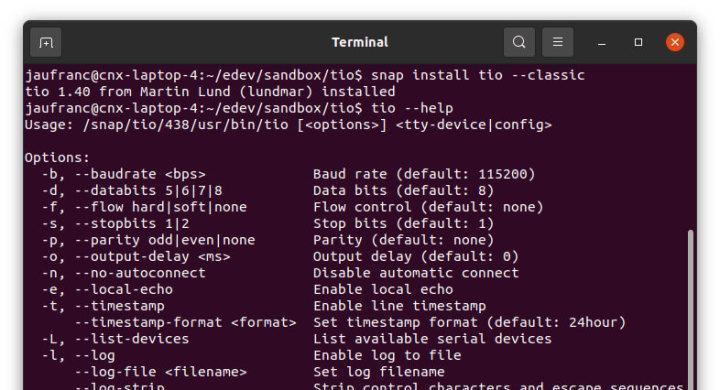Click the Usage line showing /snap/tio path
The height and width of the screenshot is (390, 720).
tap(288, 124)
